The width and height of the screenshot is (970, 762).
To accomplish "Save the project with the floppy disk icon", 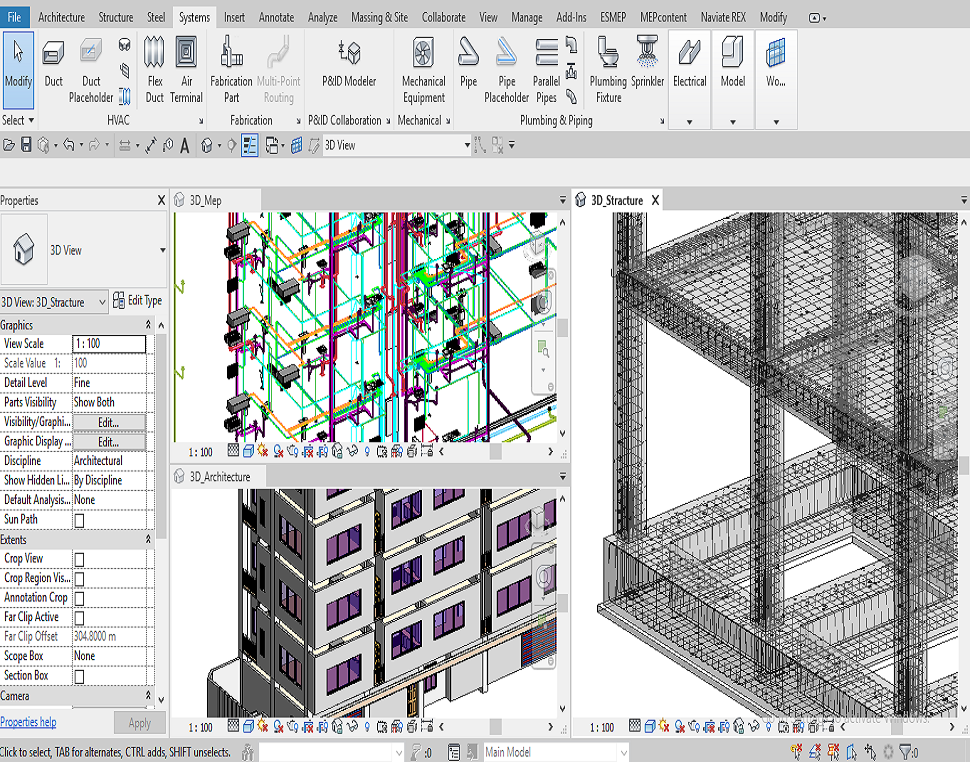I will [26, 145].
